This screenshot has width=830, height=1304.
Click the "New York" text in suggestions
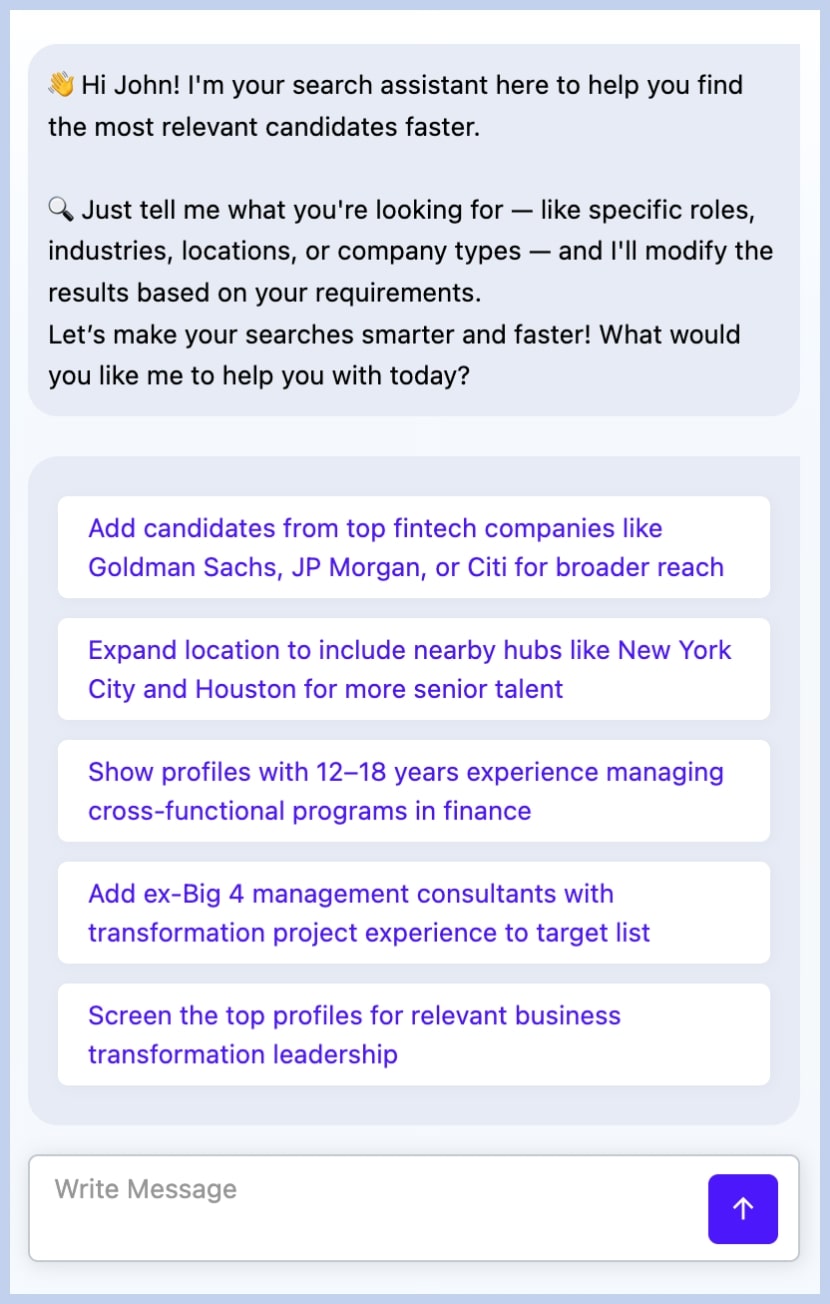click(x=675, y=650)
